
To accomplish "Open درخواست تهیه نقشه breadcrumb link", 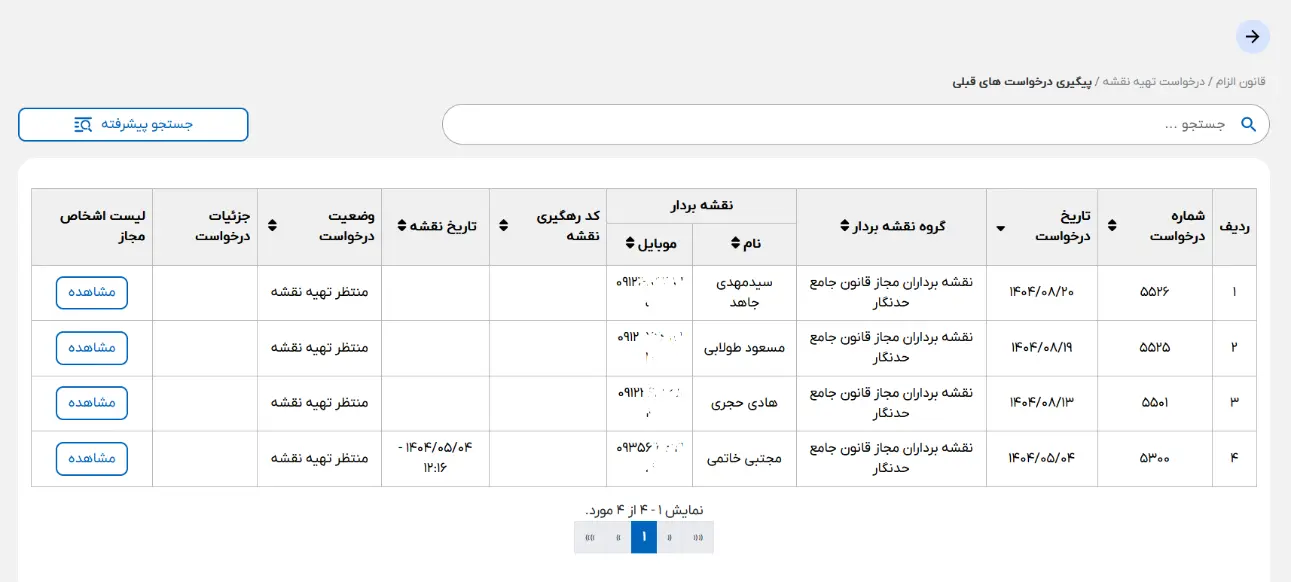I will 1154,81.
